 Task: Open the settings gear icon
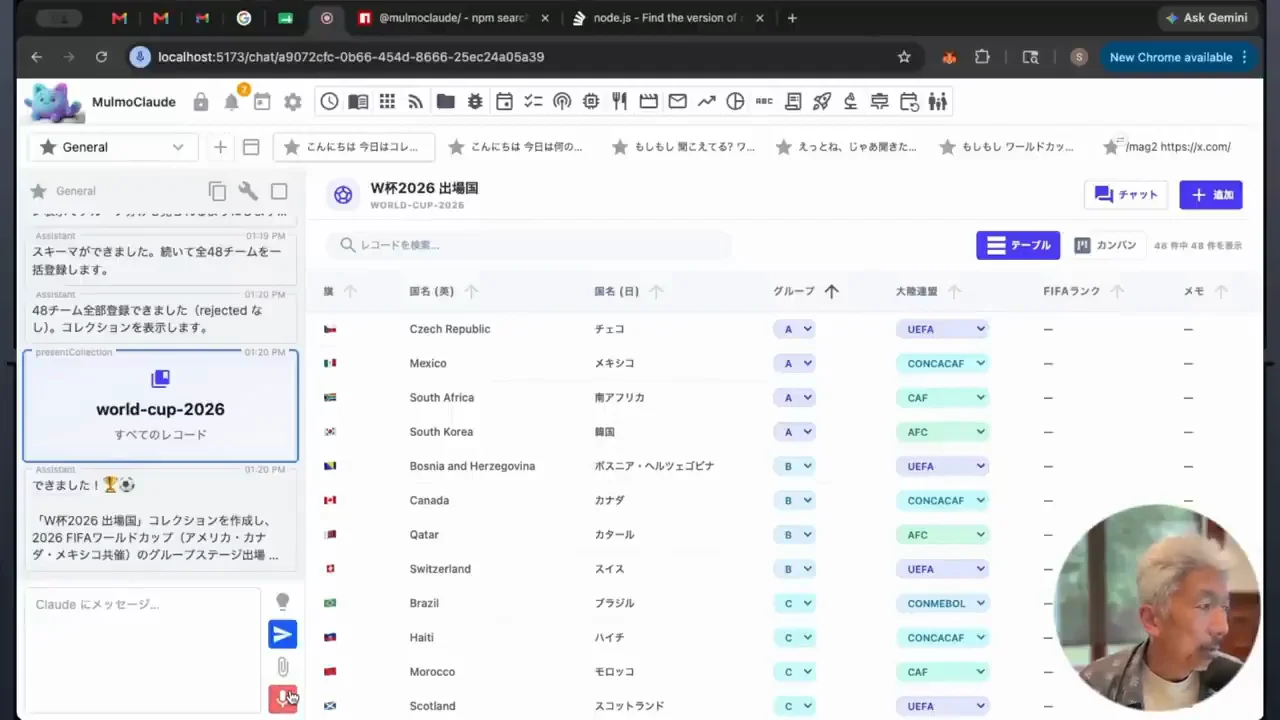coord(293,102)
